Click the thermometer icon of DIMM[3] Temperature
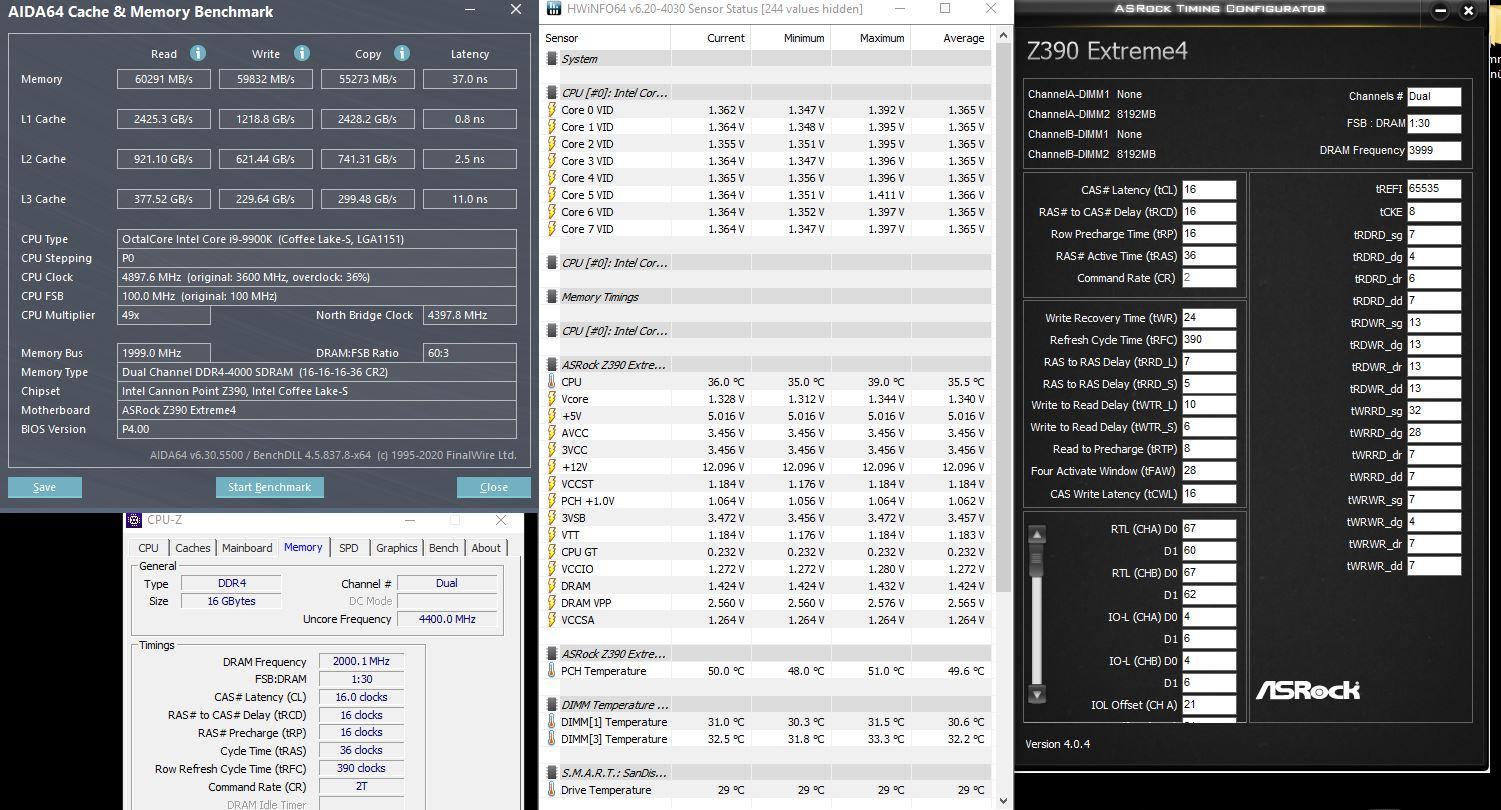Image resolution: width=1501 pixels, height=810 pixels. coord(551,739)
